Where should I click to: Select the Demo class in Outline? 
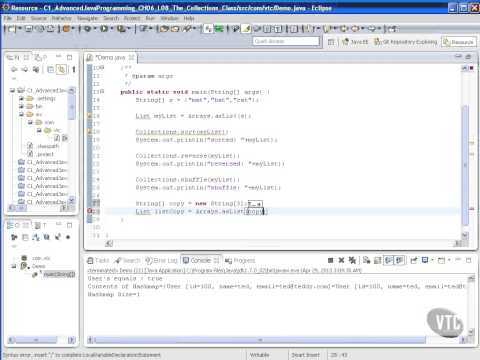(33, 266)
